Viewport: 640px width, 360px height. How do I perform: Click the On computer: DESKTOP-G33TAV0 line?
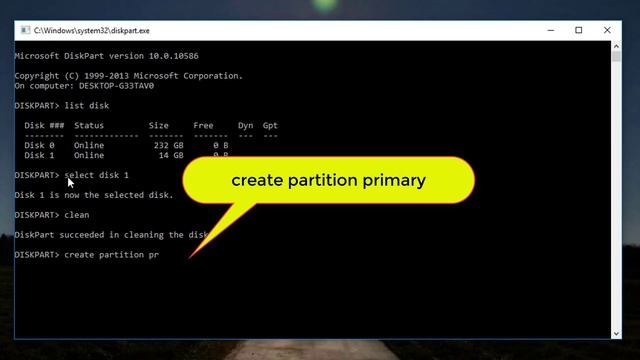84,86
